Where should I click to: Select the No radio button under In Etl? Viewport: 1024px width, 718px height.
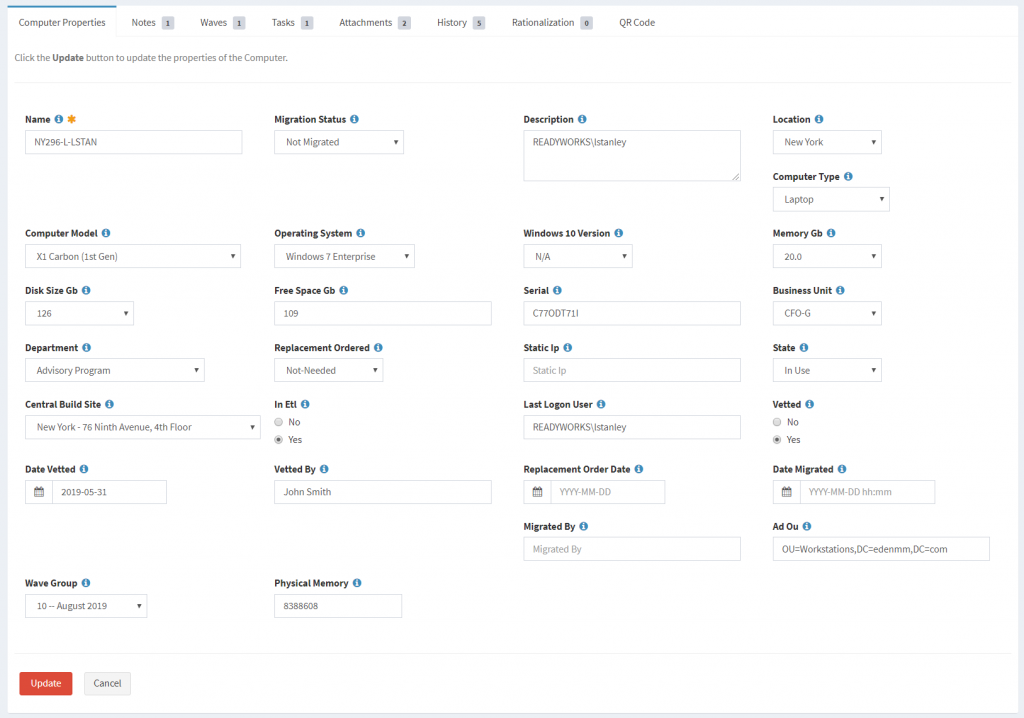278,422
